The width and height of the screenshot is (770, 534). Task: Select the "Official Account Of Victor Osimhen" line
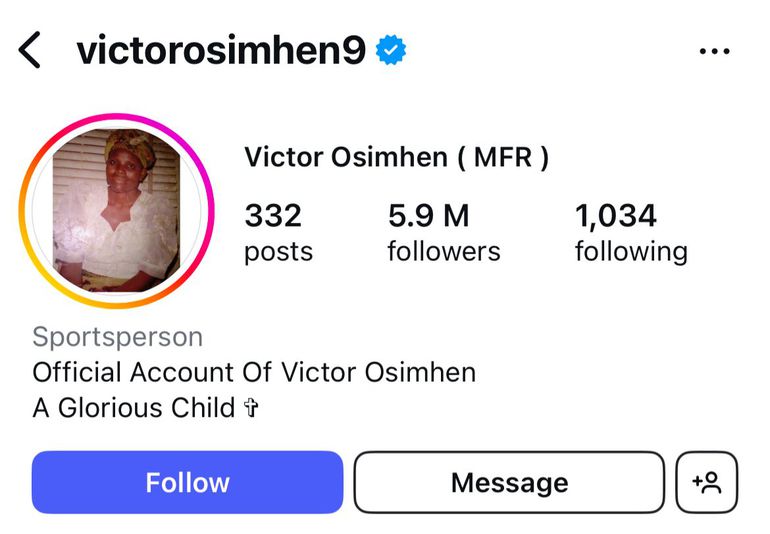tap(254, 373)
